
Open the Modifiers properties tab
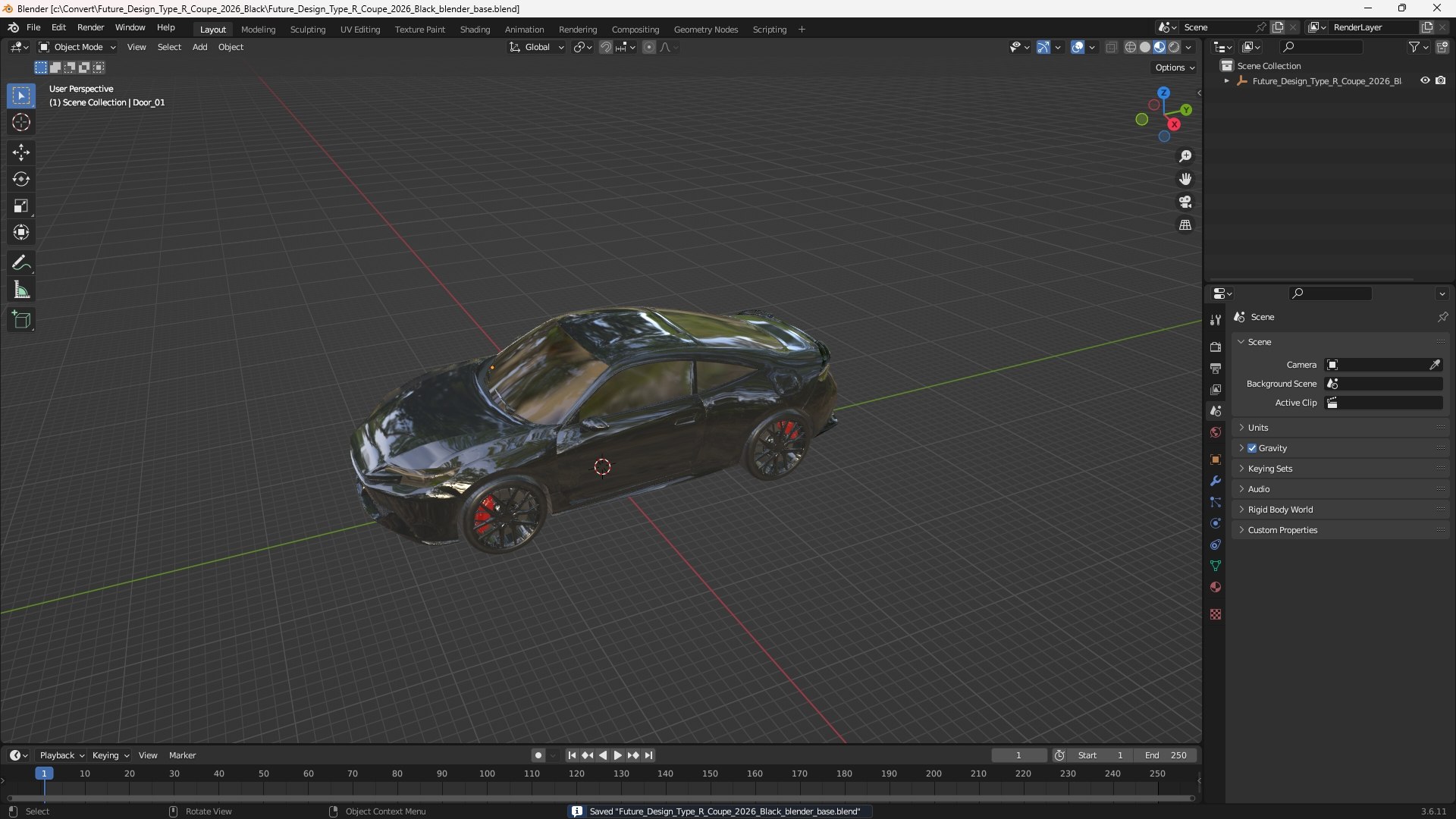tap(1216, 481)
